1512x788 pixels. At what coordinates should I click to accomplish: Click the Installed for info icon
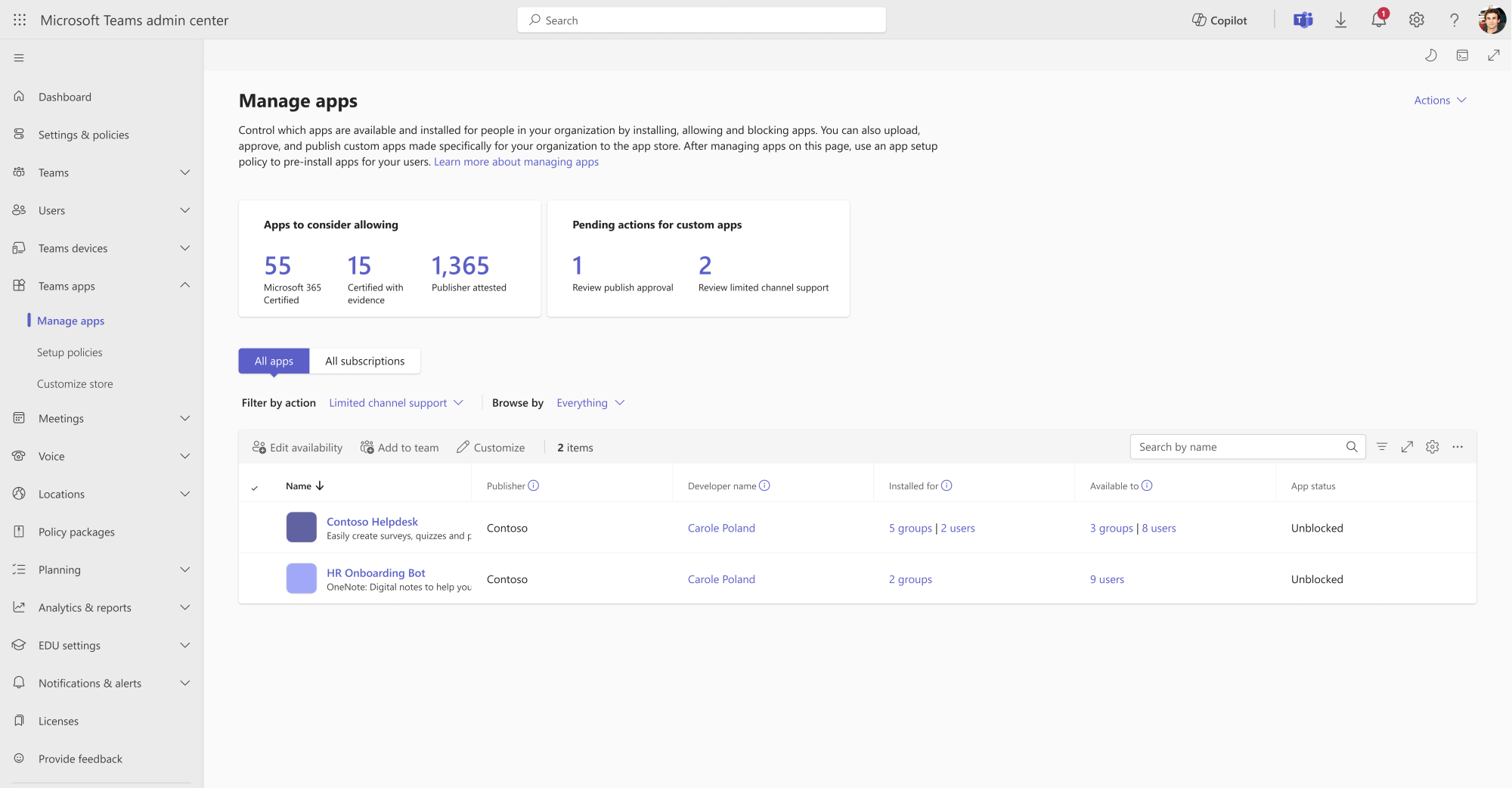pos(947,486)
